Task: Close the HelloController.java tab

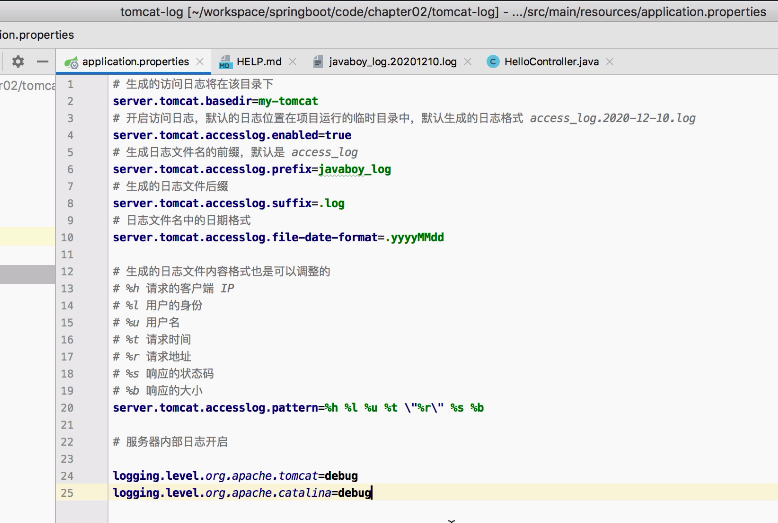Action: [x=609, y=62]
